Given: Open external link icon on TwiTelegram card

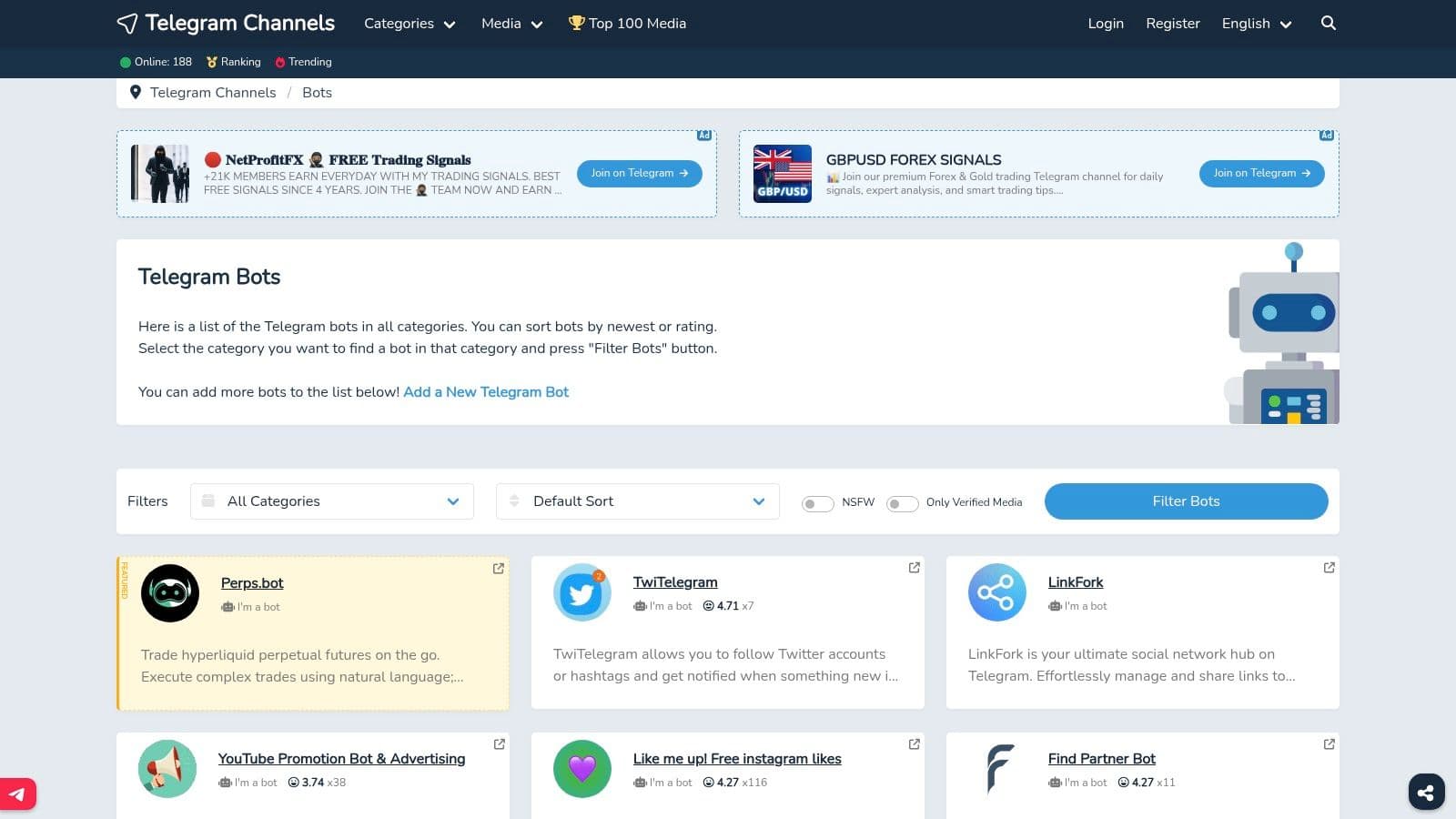Looking at the screenshot, I should (914, 568).
